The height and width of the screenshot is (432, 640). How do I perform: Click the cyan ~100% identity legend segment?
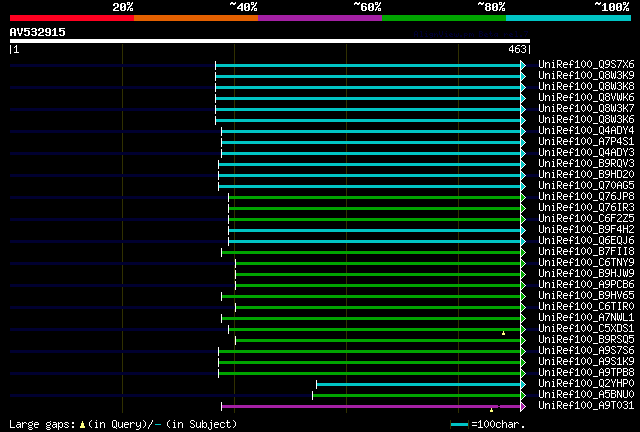tap(568, 18)
